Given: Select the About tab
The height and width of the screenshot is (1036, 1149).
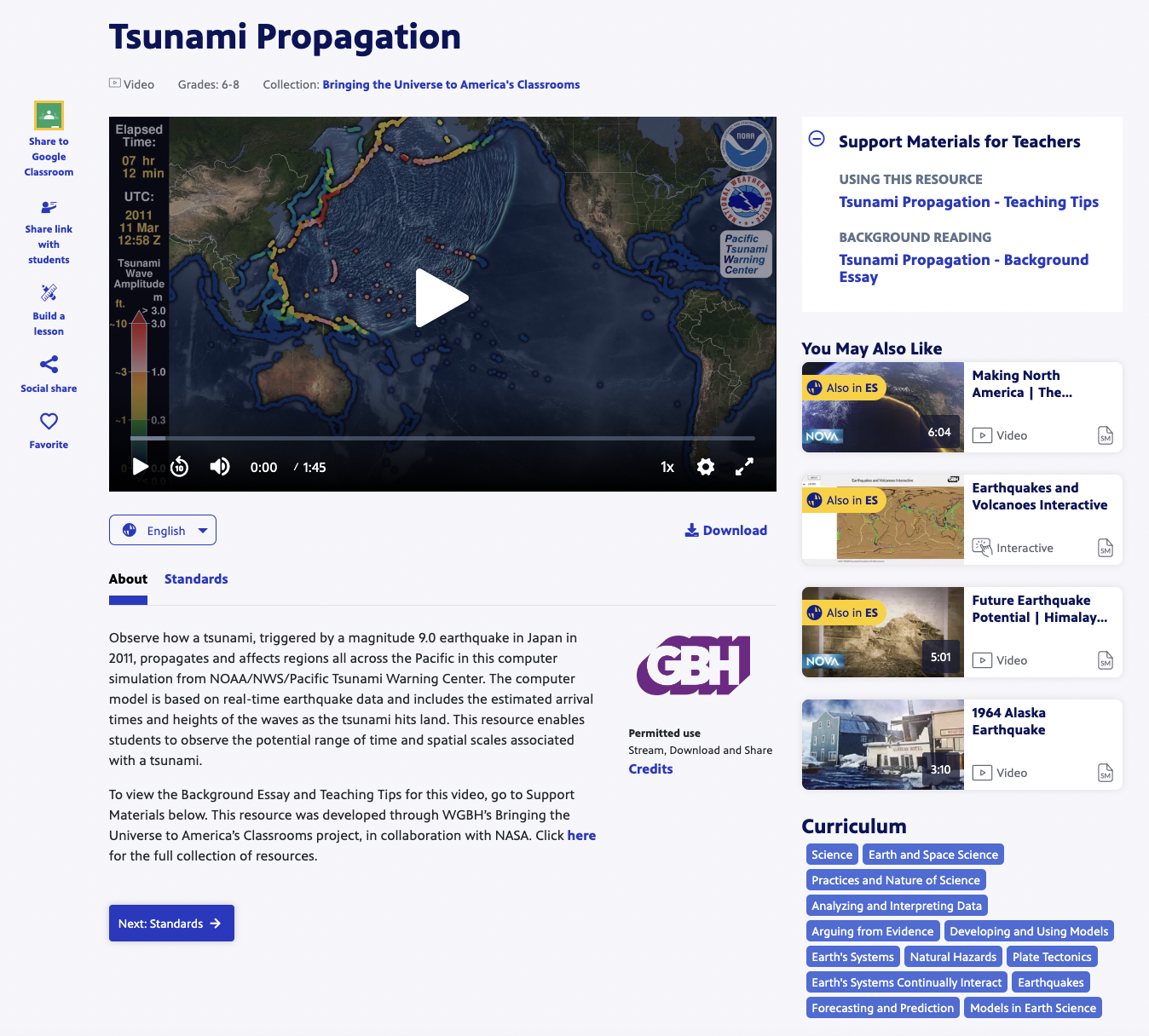Looking at the screenshot, I should click(127, 578).
